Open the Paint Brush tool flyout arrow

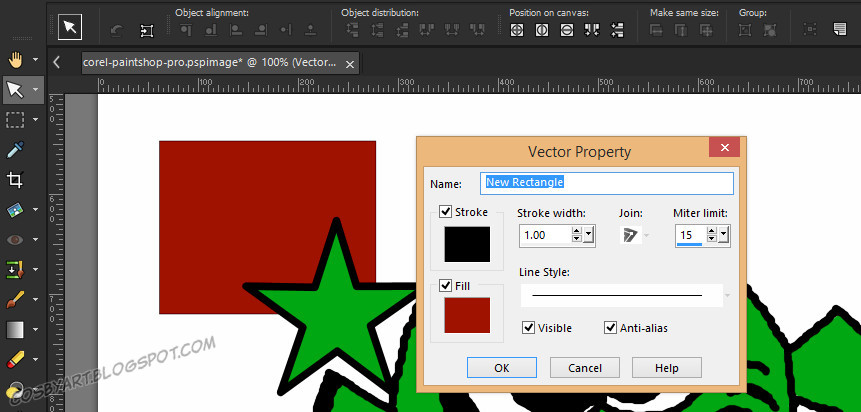point(36,299)
